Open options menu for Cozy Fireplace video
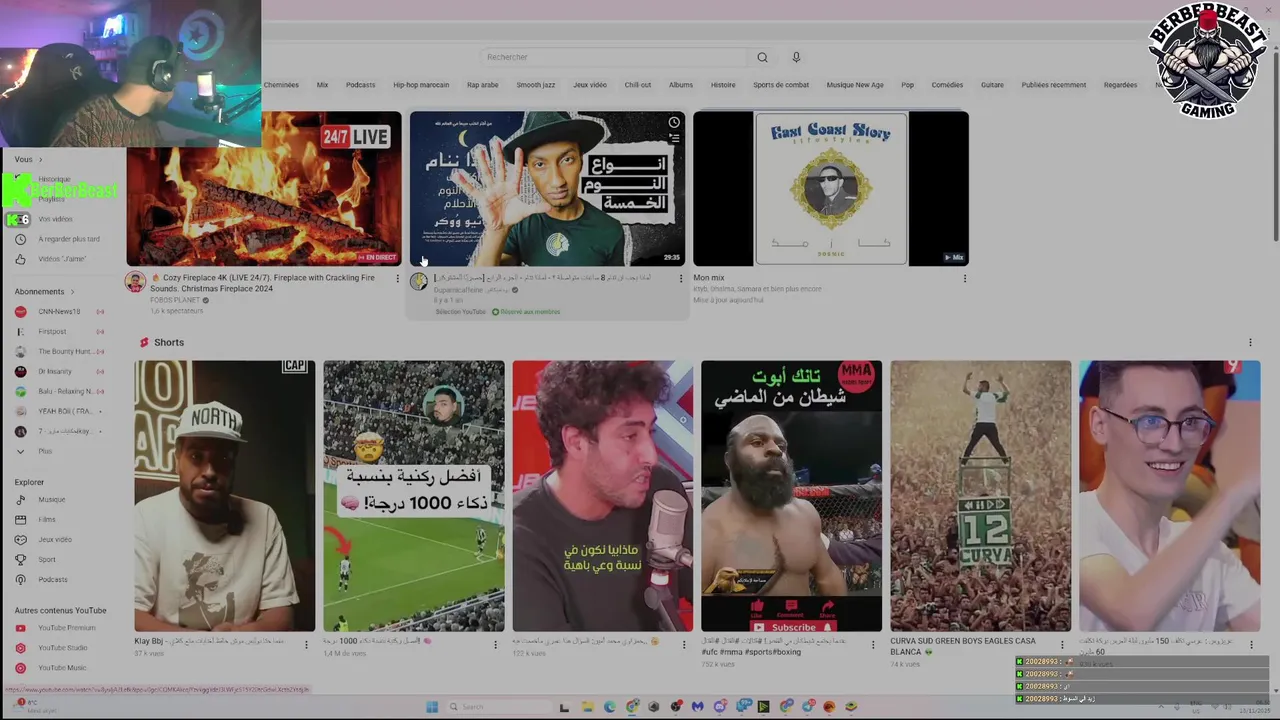The width and height of the screenshot is (1280, 720). [x=397, y=279]
